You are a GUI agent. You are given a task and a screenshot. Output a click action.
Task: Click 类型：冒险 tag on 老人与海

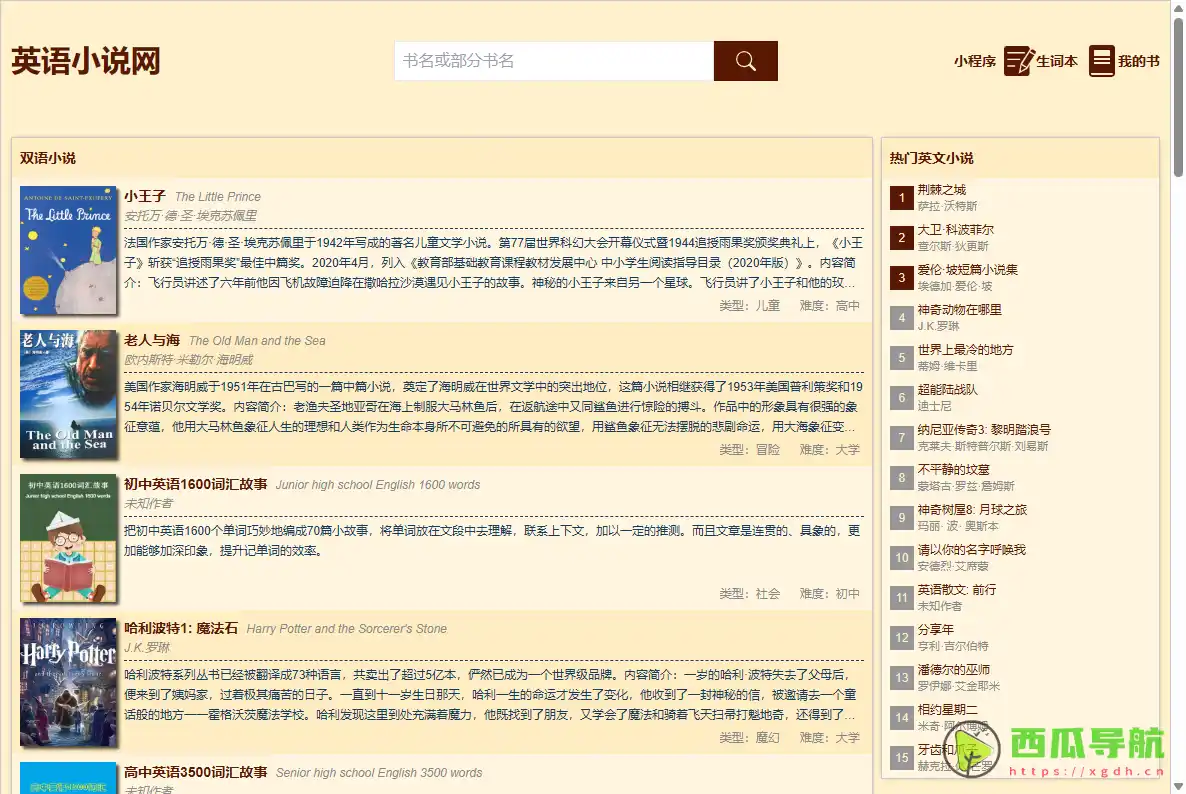(749, 450)
